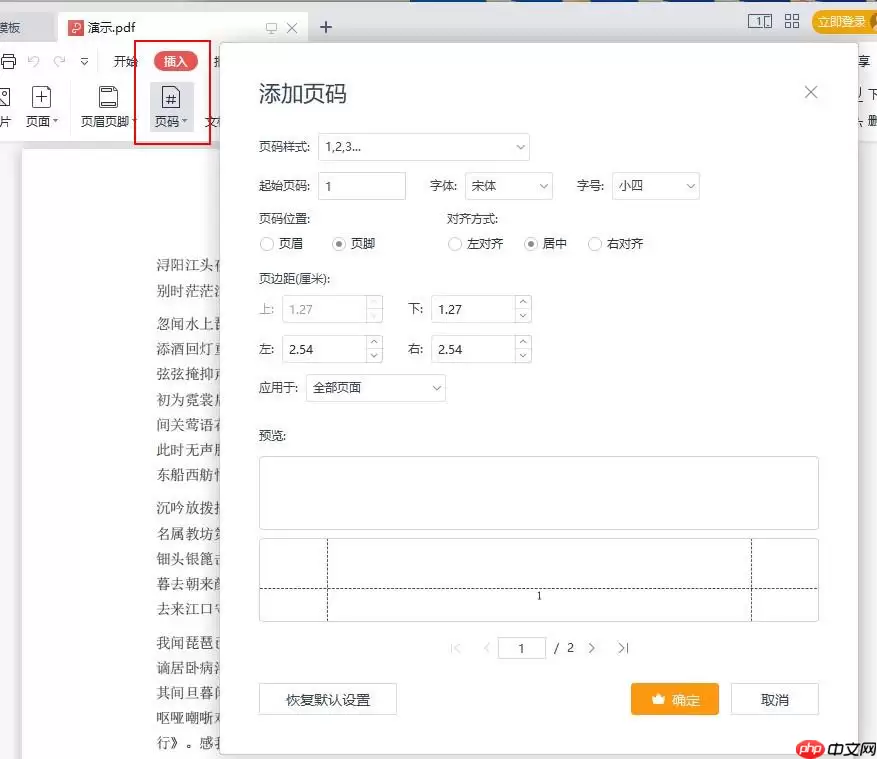Select the 页面 (Page) tool icon
The height and width of the screenshot is (759, 877).
coord(42,97)
